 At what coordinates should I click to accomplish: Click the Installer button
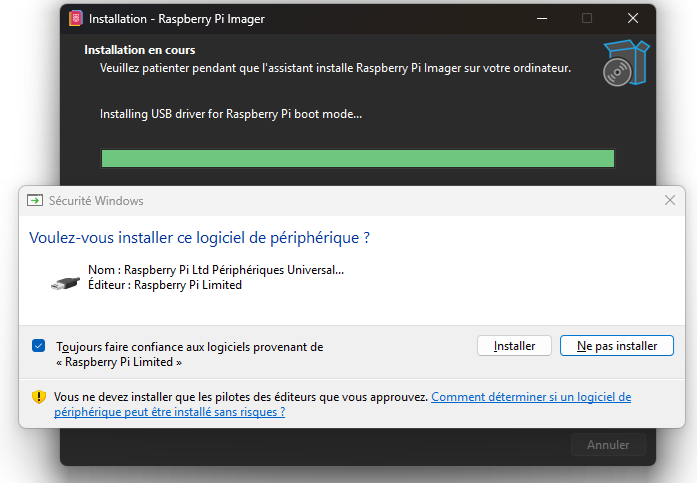514,346
